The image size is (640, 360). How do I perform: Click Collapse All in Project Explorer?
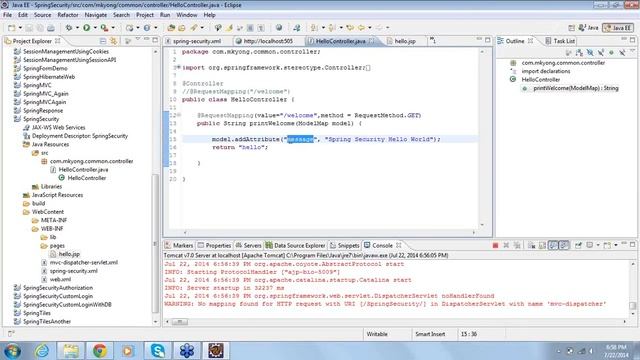[x=103, y=41]
